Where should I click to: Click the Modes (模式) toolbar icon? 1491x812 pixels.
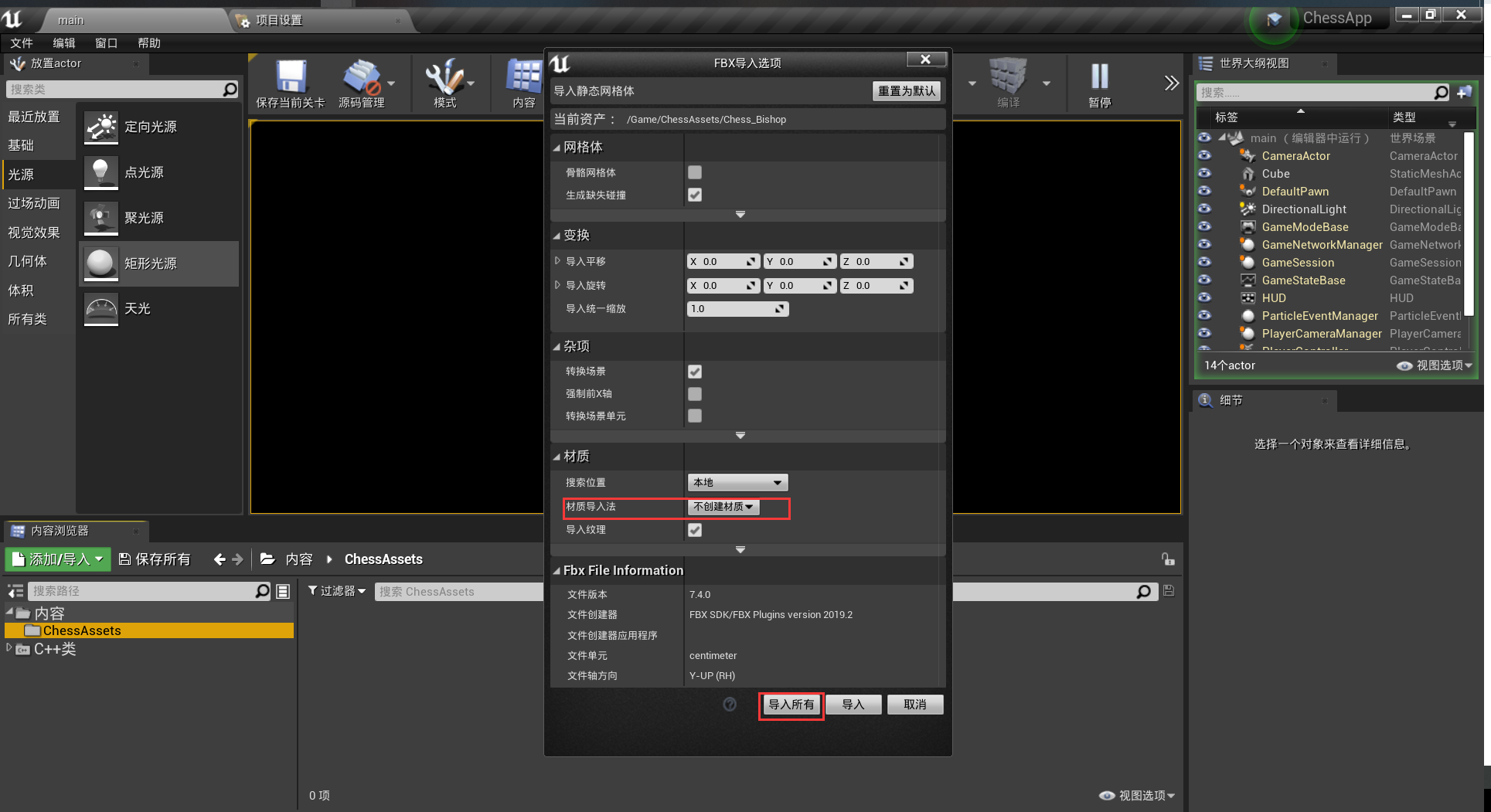(444, 78)
